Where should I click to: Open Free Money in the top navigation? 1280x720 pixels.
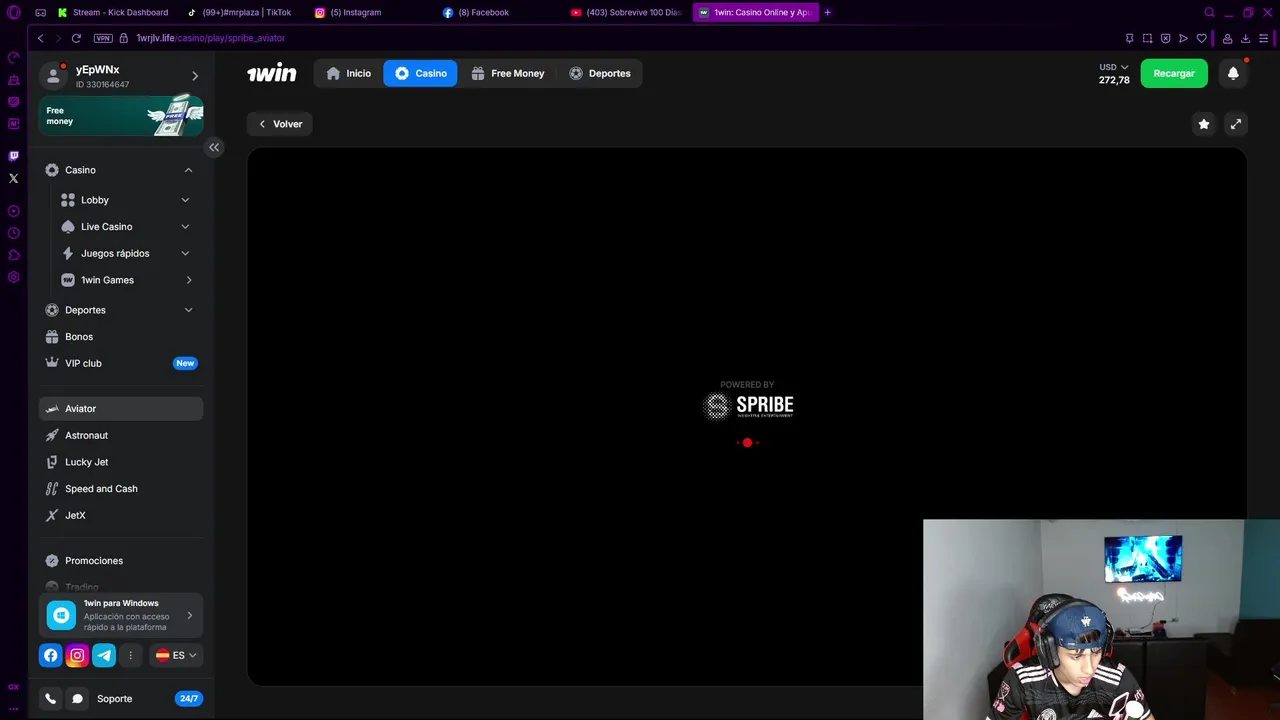pyautogui.click(x=508, y=73)
